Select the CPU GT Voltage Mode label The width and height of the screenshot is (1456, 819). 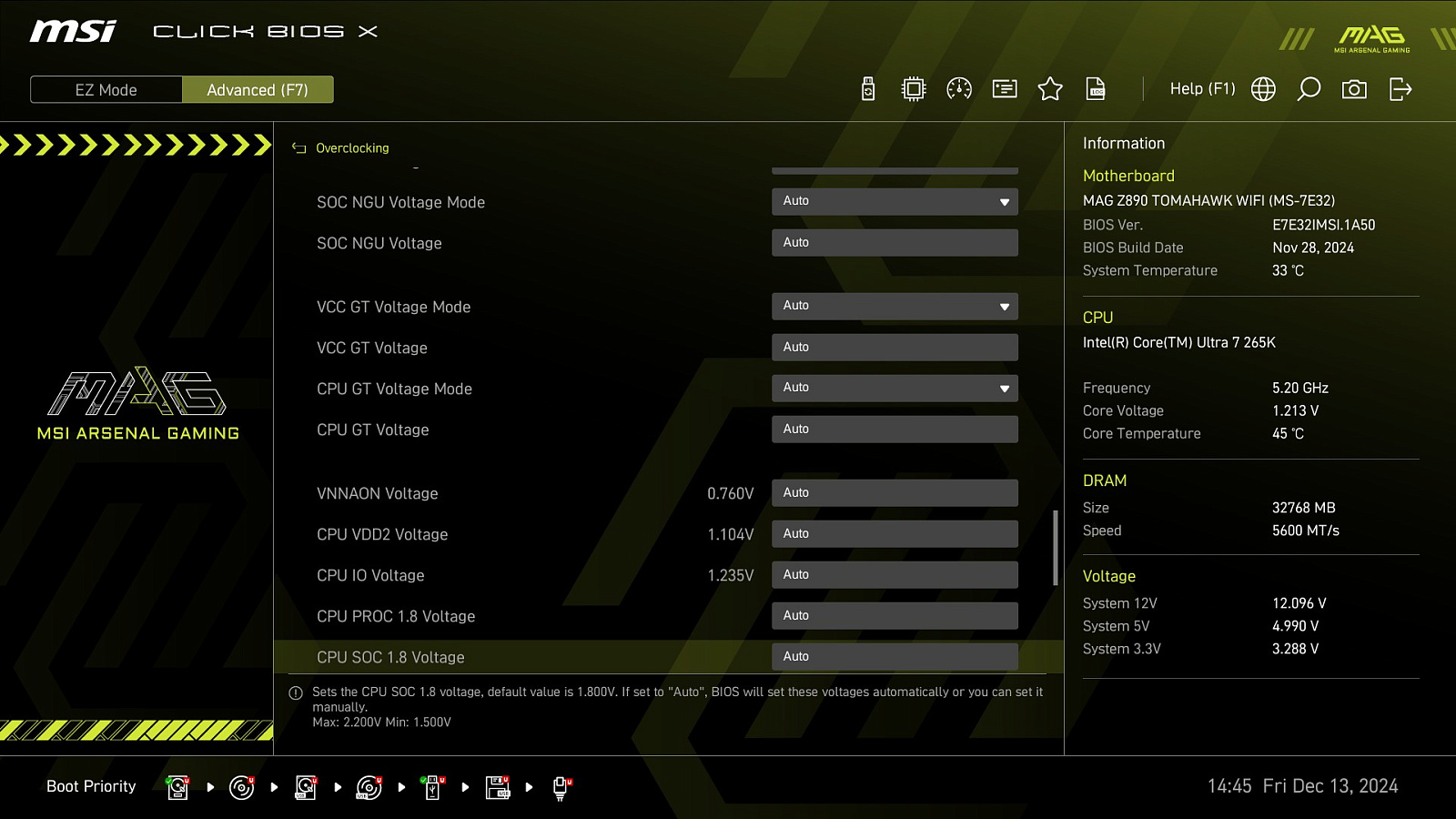pos(394,389)
